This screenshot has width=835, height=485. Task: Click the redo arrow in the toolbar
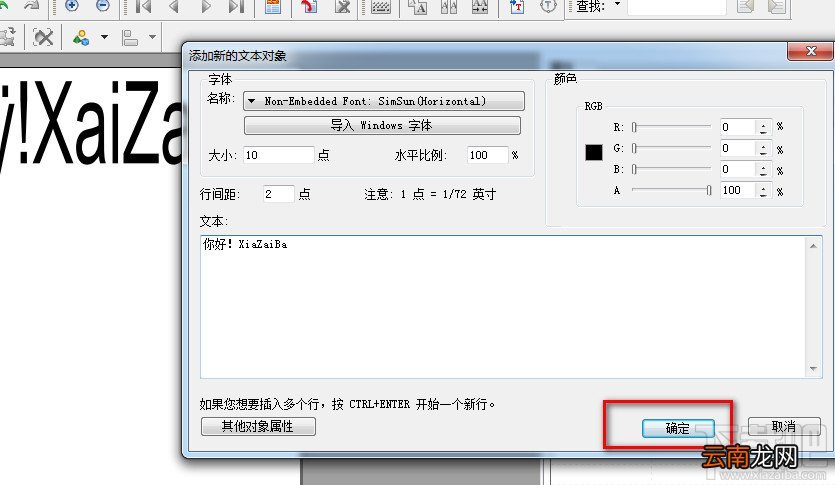coord(31,5)
